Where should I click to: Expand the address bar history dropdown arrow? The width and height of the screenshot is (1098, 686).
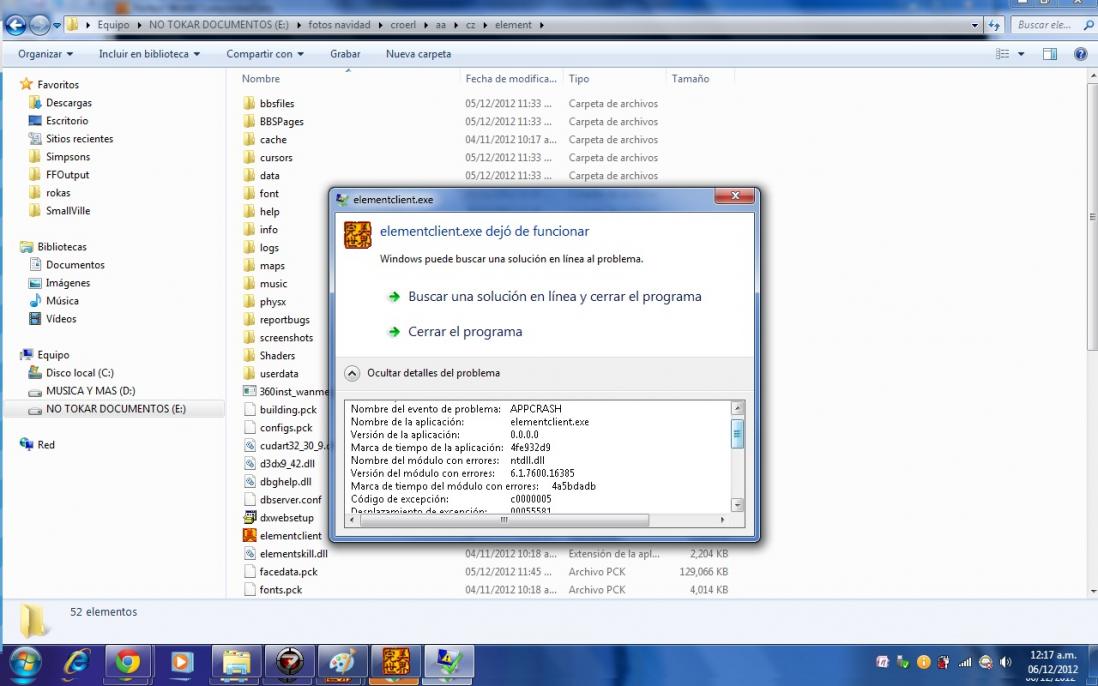[x=975, y=25]
